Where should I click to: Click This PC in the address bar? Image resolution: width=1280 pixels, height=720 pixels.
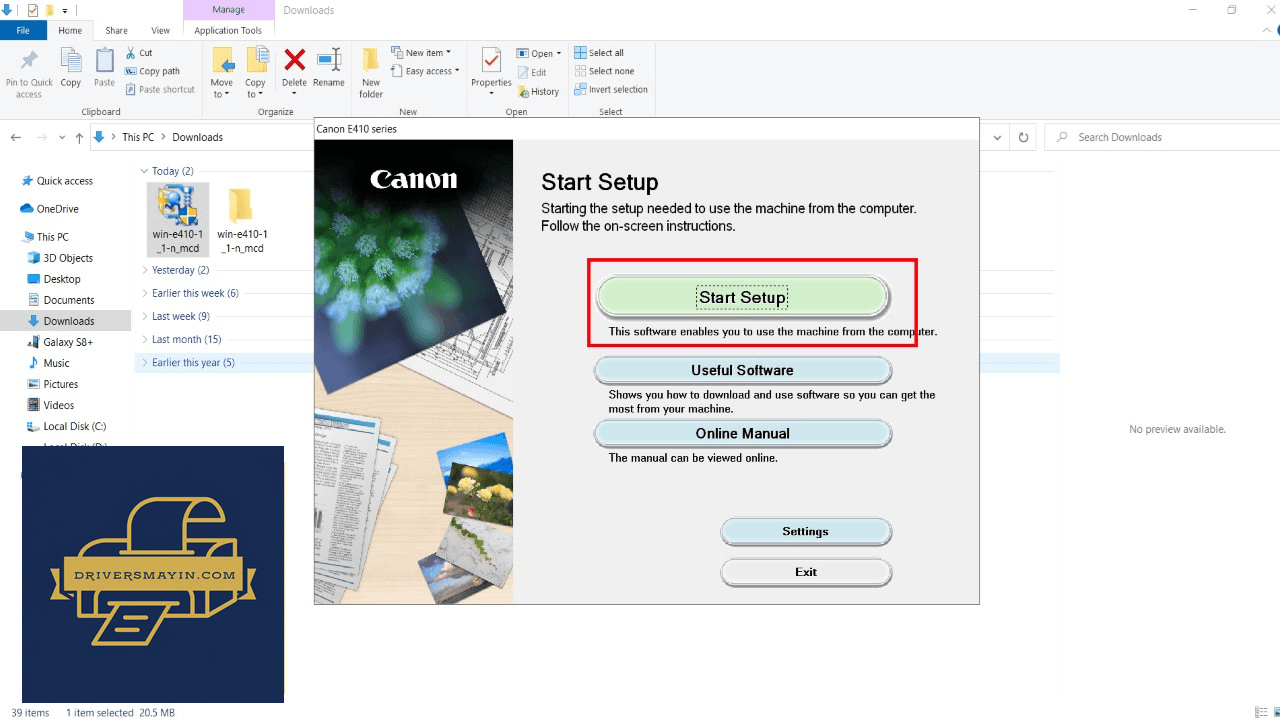[138, 138]
